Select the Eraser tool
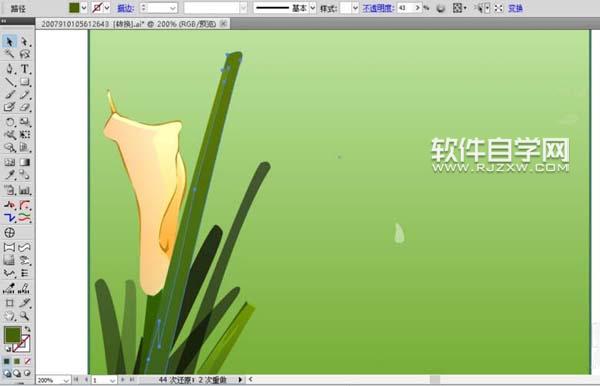This screenshot has height=386, width=600. pyautogui.click(x=25, y=107)
